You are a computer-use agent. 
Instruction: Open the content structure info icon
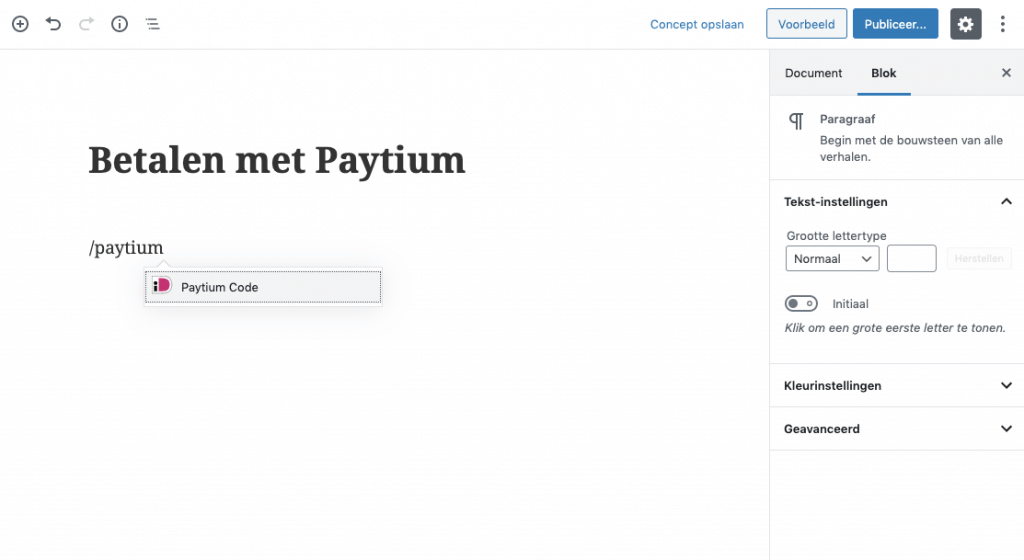tap(119, 24)
